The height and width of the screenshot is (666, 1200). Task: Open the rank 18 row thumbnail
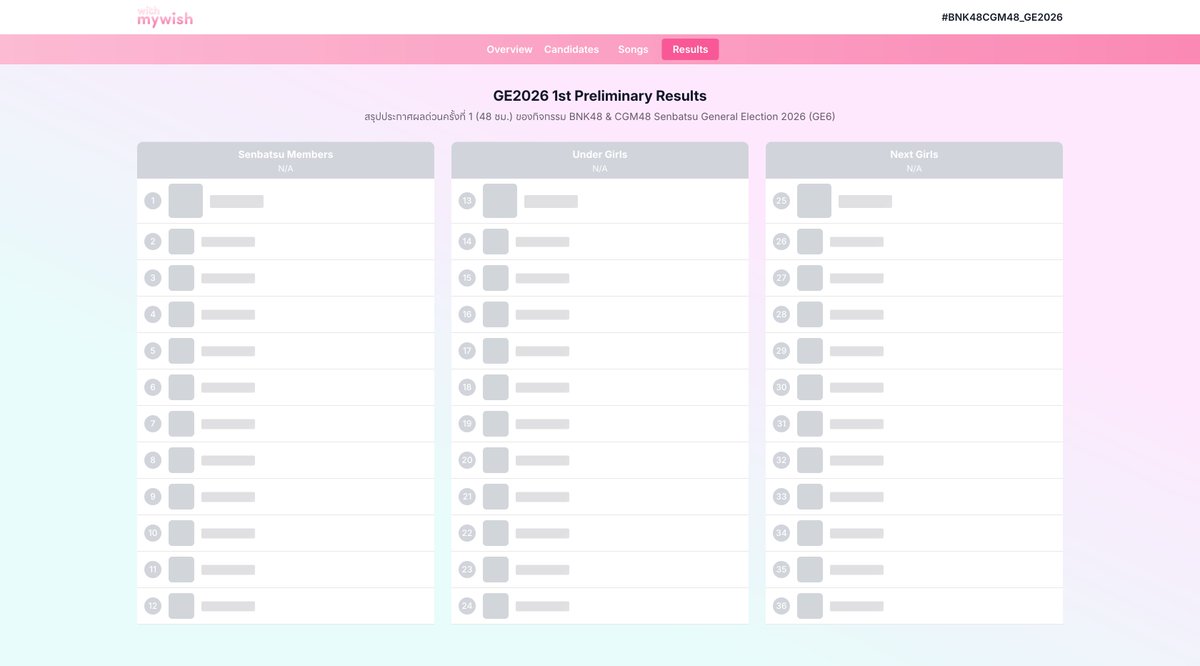(x=495, y=388)
